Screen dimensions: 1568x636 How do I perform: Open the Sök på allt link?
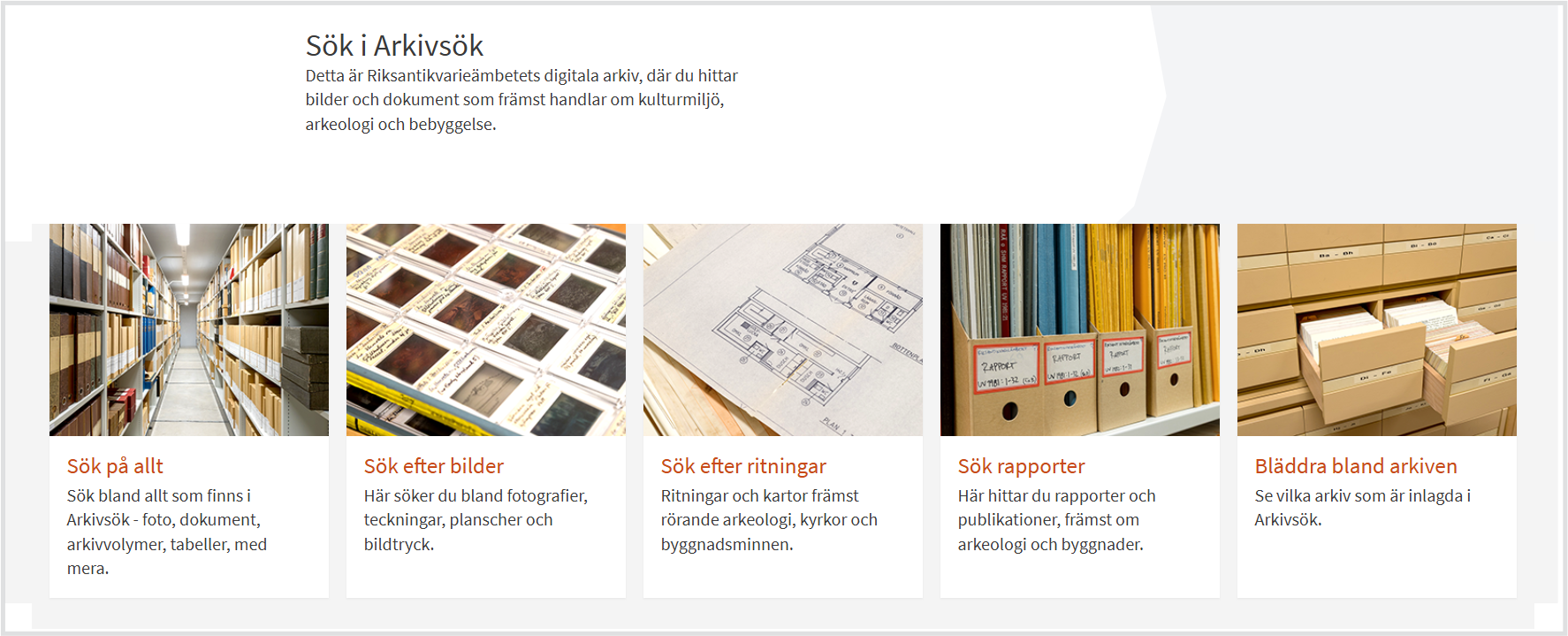[x=115, y=466]
